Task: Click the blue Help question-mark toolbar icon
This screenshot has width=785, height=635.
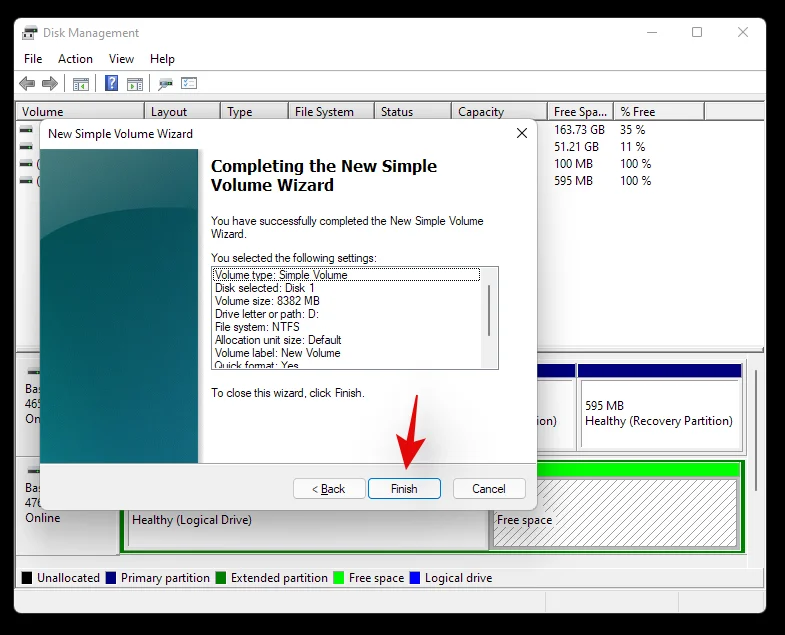Action: pyautogui.click(x=111, y=83)
